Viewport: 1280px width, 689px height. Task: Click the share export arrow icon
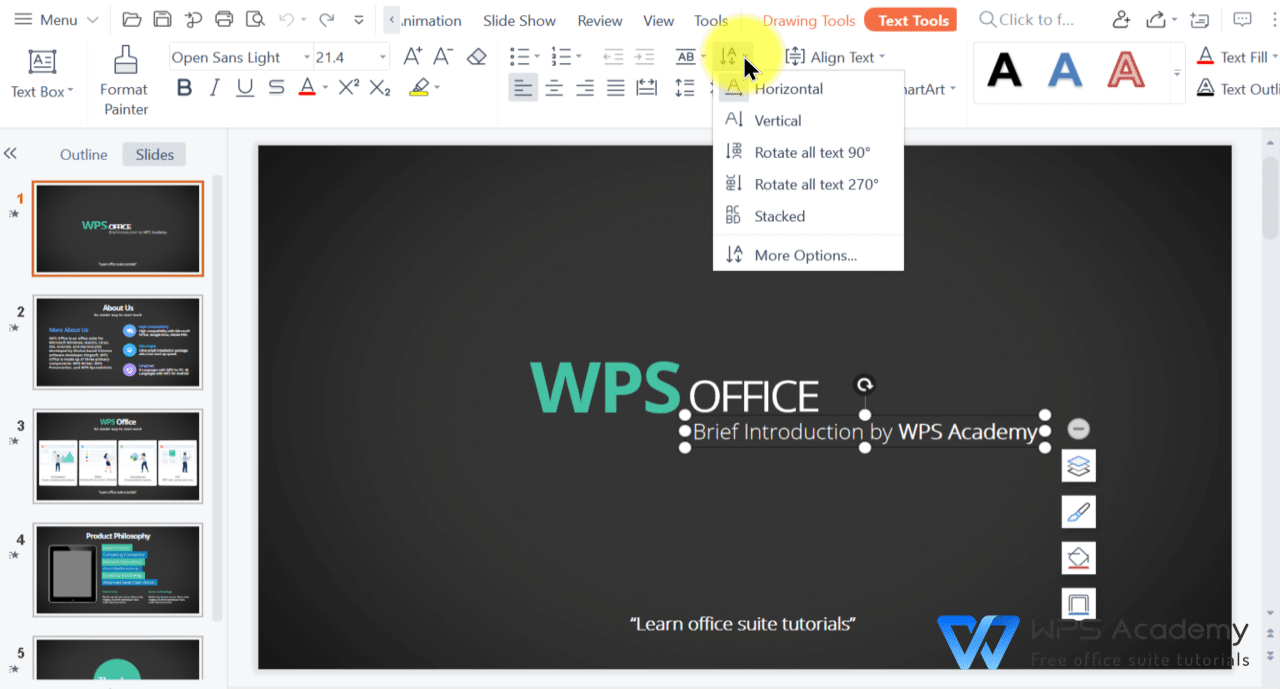tap(1156, 19)
